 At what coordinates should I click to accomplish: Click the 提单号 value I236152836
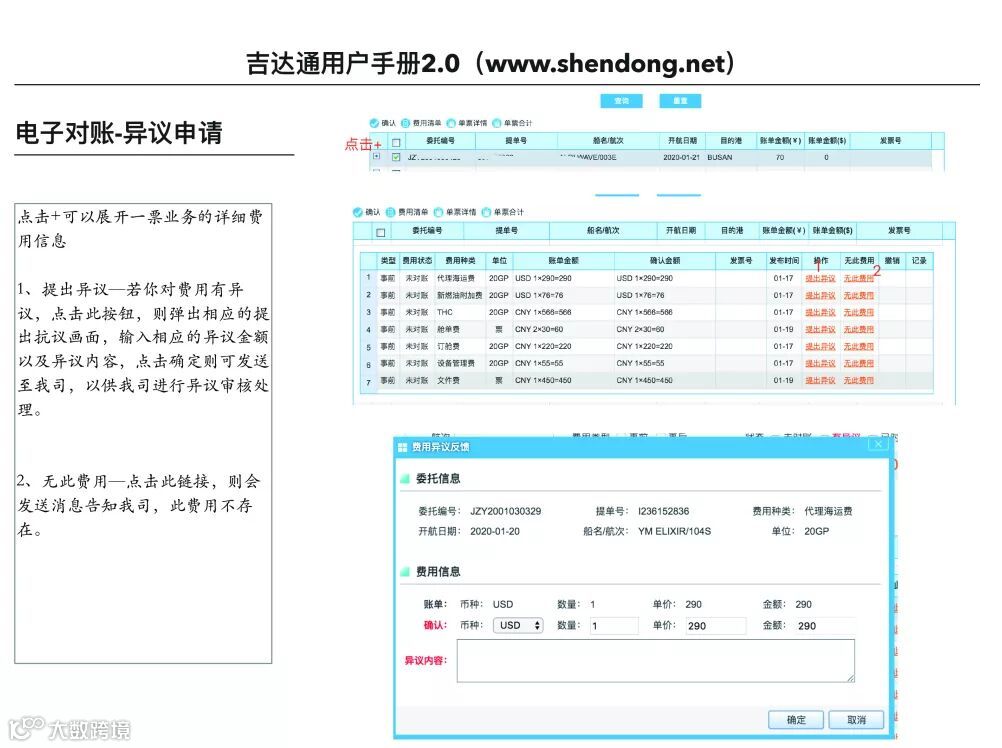click(663, 511)
